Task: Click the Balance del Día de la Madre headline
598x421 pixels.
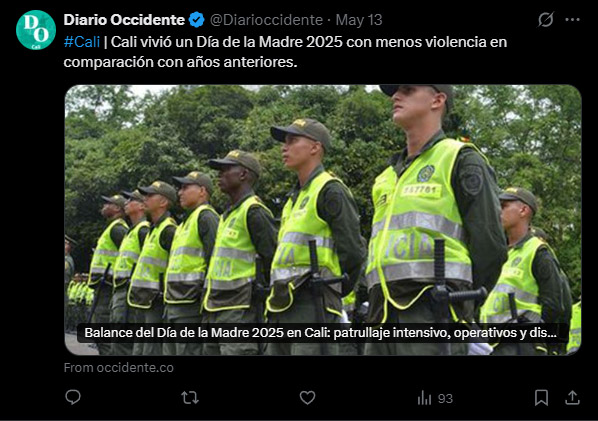Action: click(x=320, y=333)
